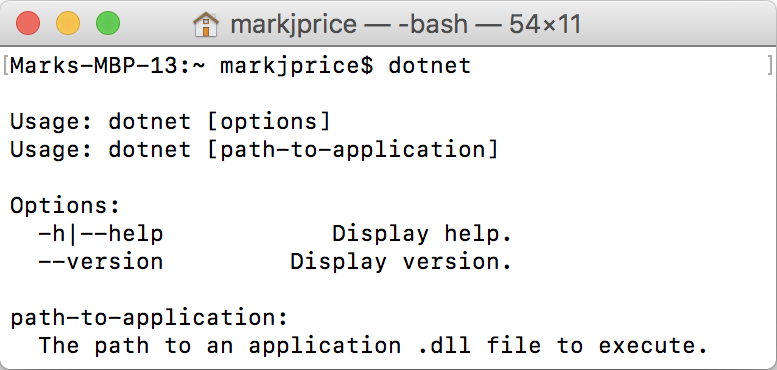Viewport: 777px width, 370px height.
Task: Close the Terminal window with red button
Action: point(28,24)
